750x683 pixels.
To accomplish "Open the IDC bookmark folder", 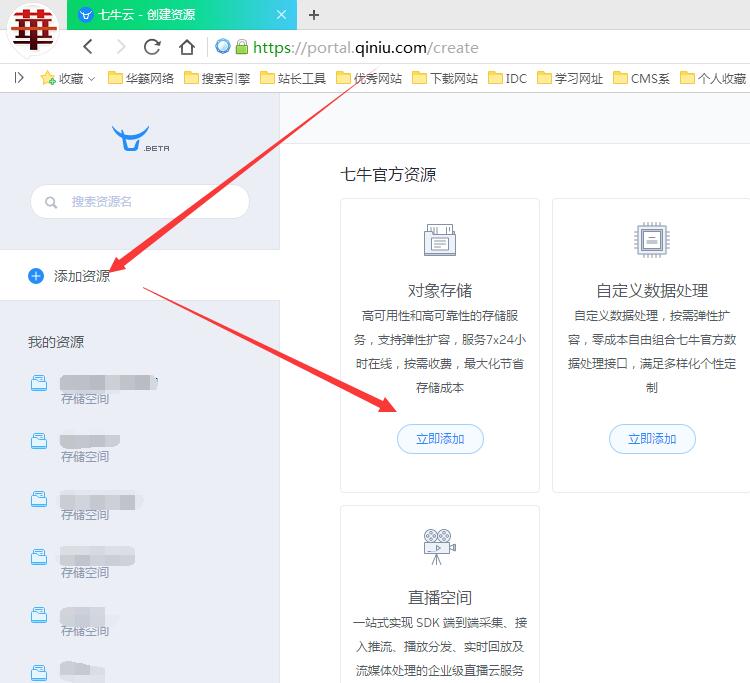I will pyautogui.click(x=507, y=78).
